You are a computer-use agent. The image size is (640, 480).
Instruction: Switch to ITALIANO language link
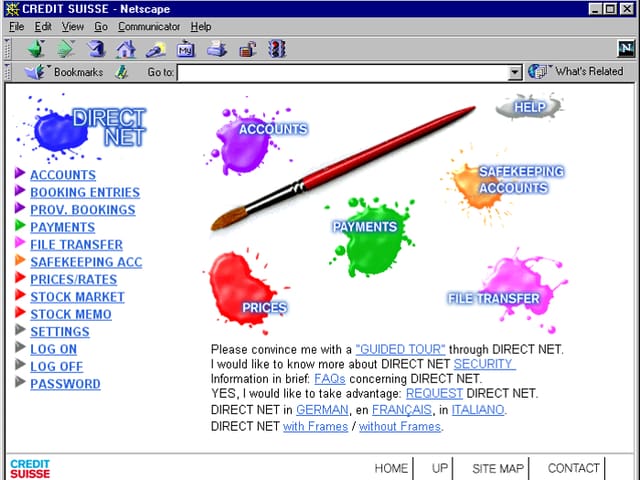(x=478, y=409)
